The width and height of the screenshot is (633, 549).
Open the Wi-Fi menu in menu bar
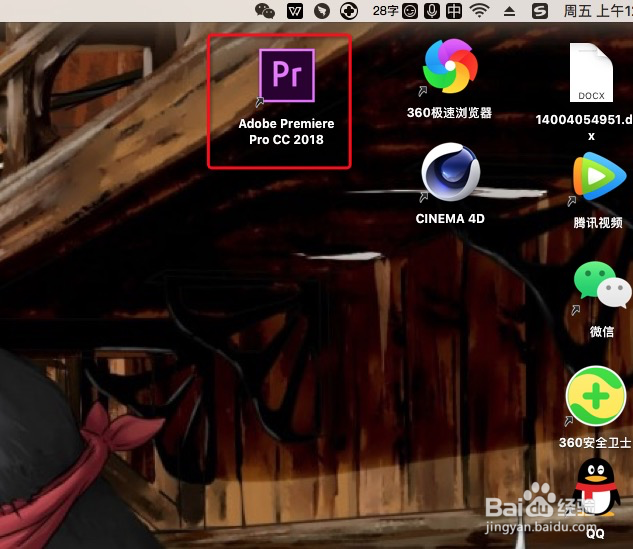[x=479, y=11]
